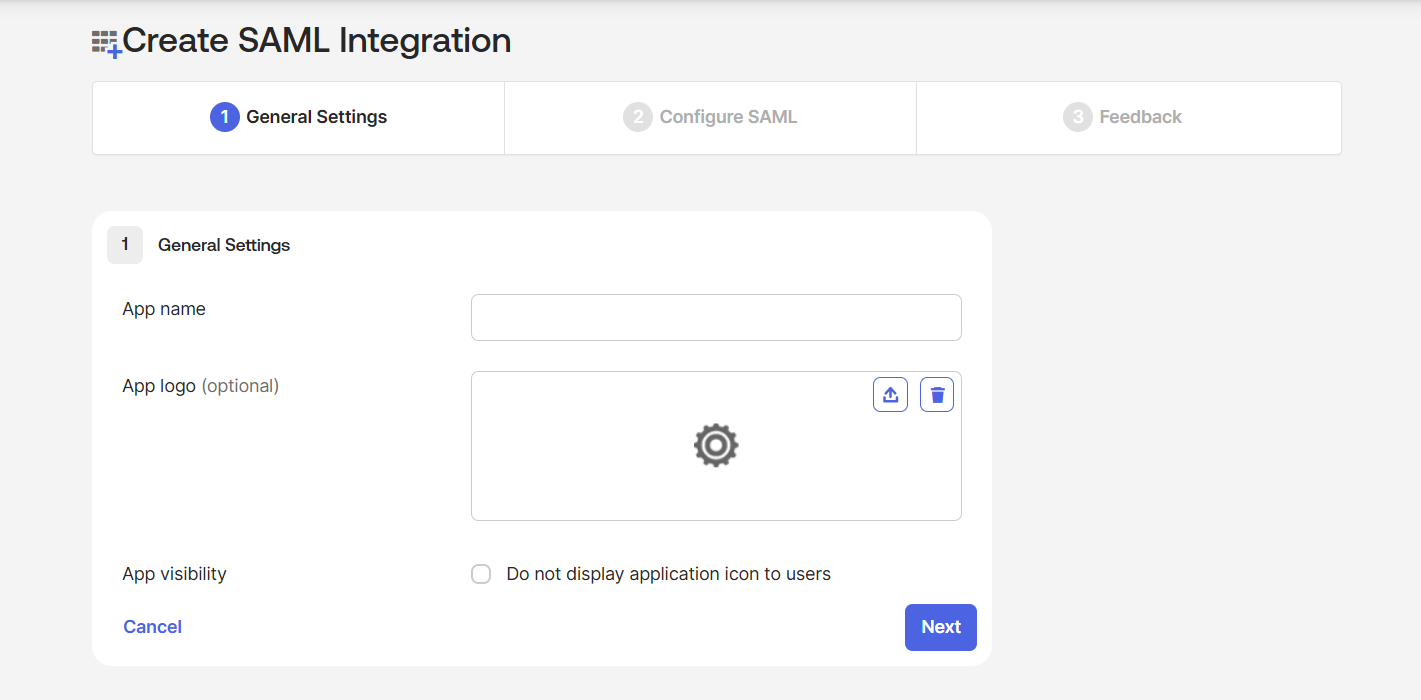Click the 'Create SAML Integration' page title
Viewport: 1421px width, 700px height.
click(x=316, y=41)
